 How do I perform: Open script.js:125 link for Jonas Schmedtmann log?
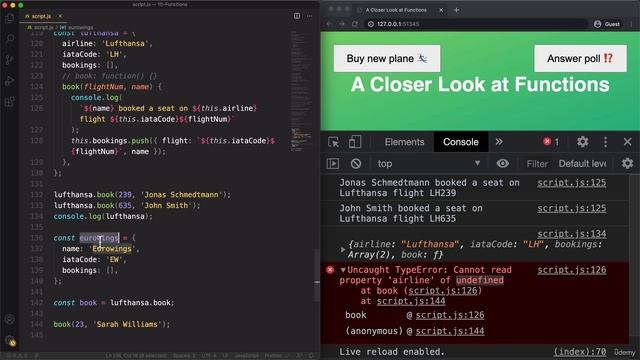pos(571,183)
